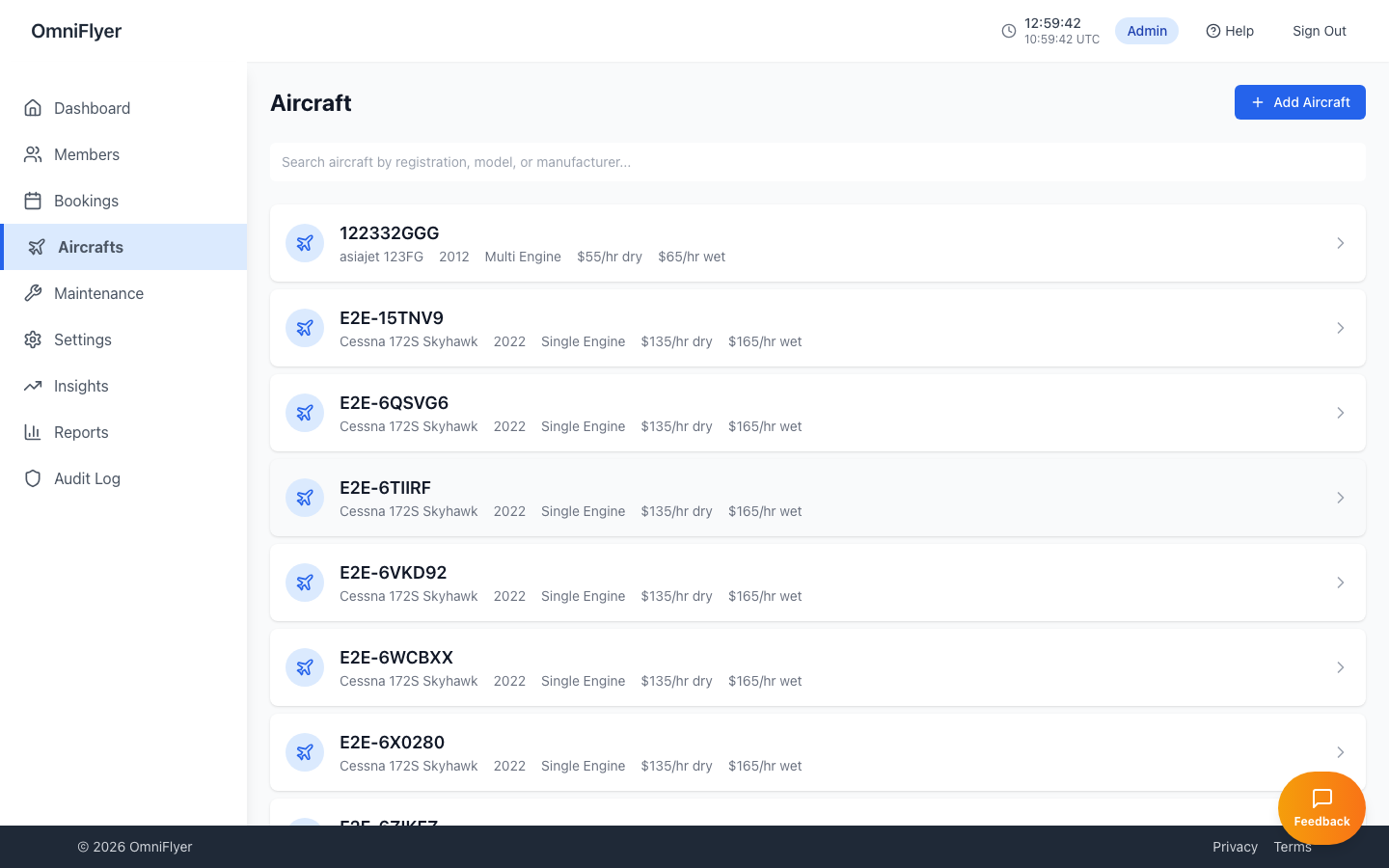Click the 10:59:42 UTC time text

pos(1062,40)
